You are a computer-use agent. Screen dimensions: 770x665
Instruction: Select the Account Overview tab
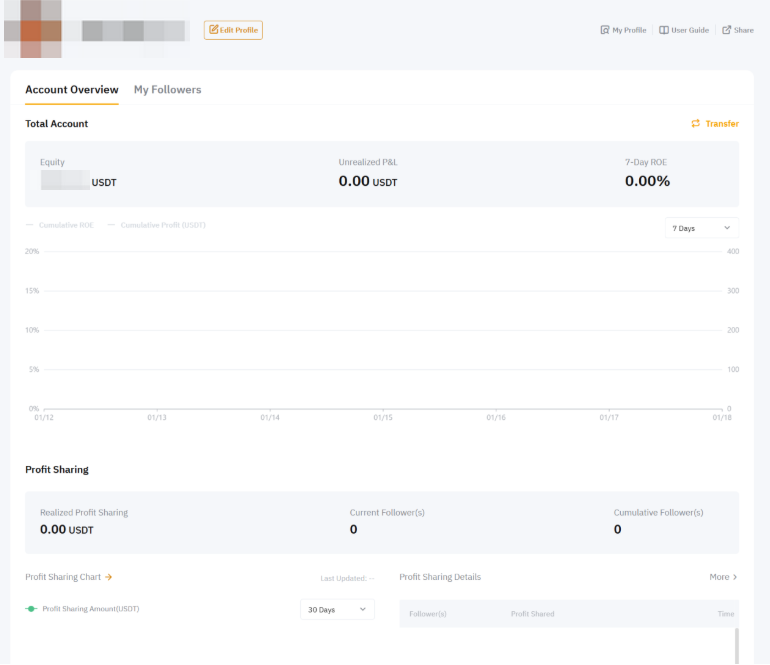(71, 90)
